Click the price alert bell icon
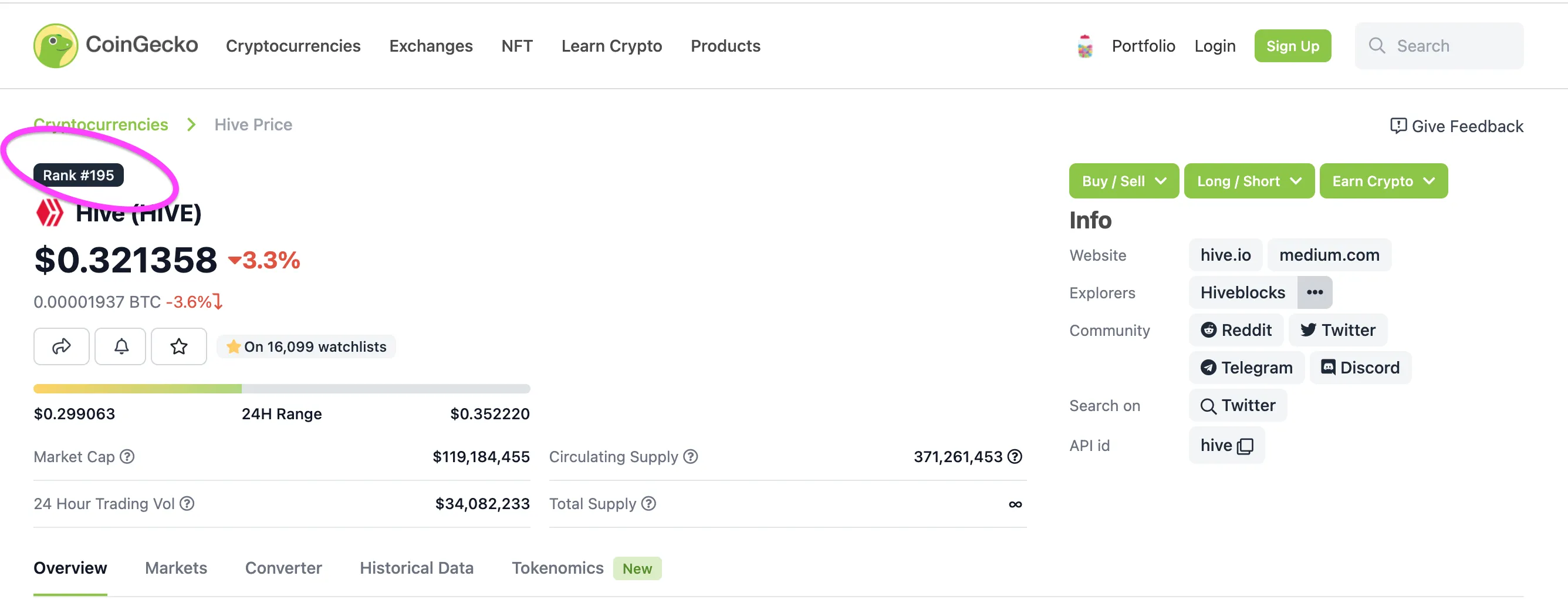The width and height of the screenshot is (1568, 606). [x=120, y=346]
